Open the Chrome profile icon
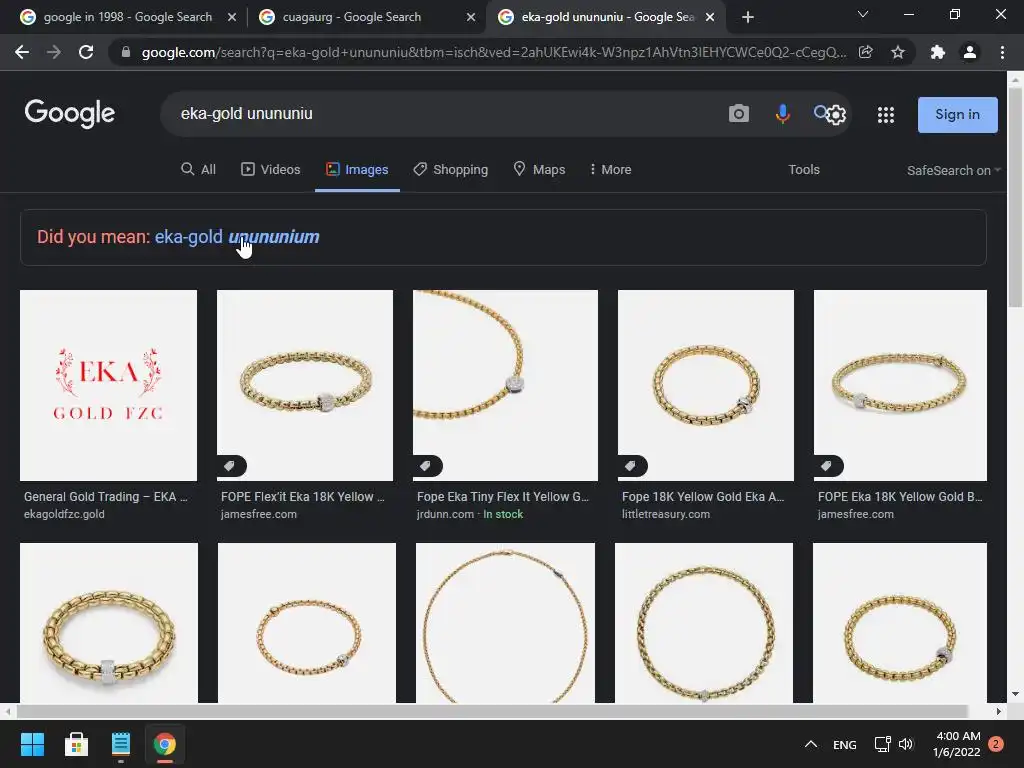Image resolution: width=1024 pixels, height=768 pixels. click(970, 52)
